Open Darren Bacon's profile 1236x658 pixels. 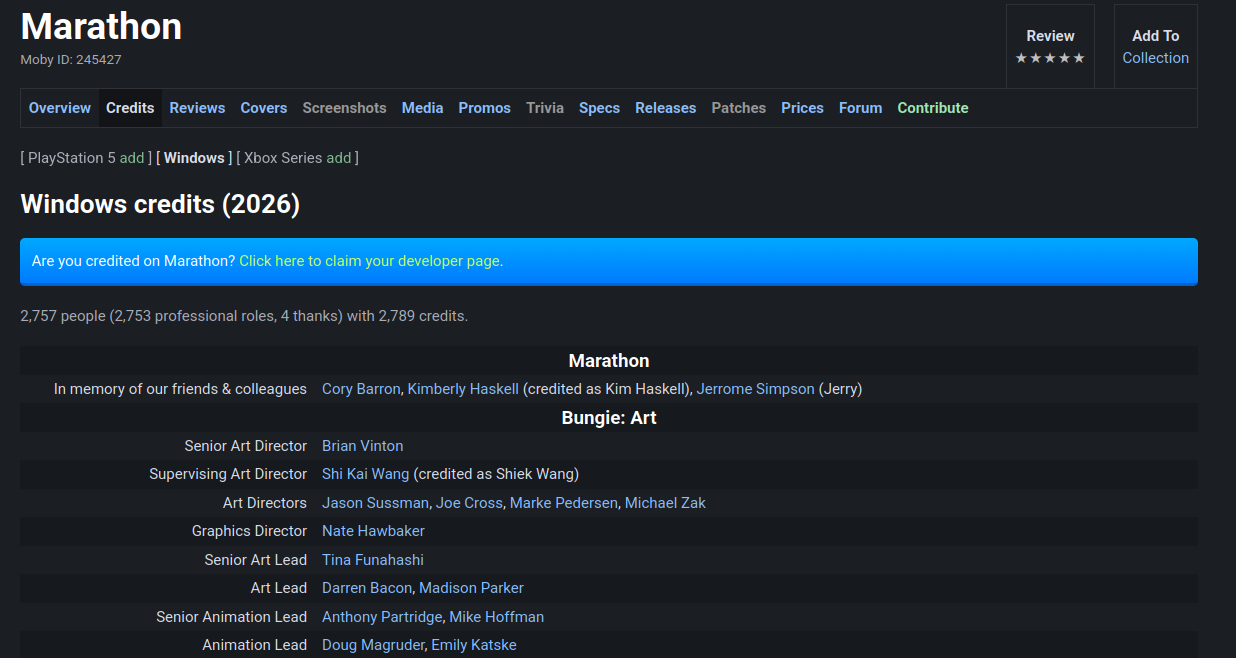[x=367, y=588]
